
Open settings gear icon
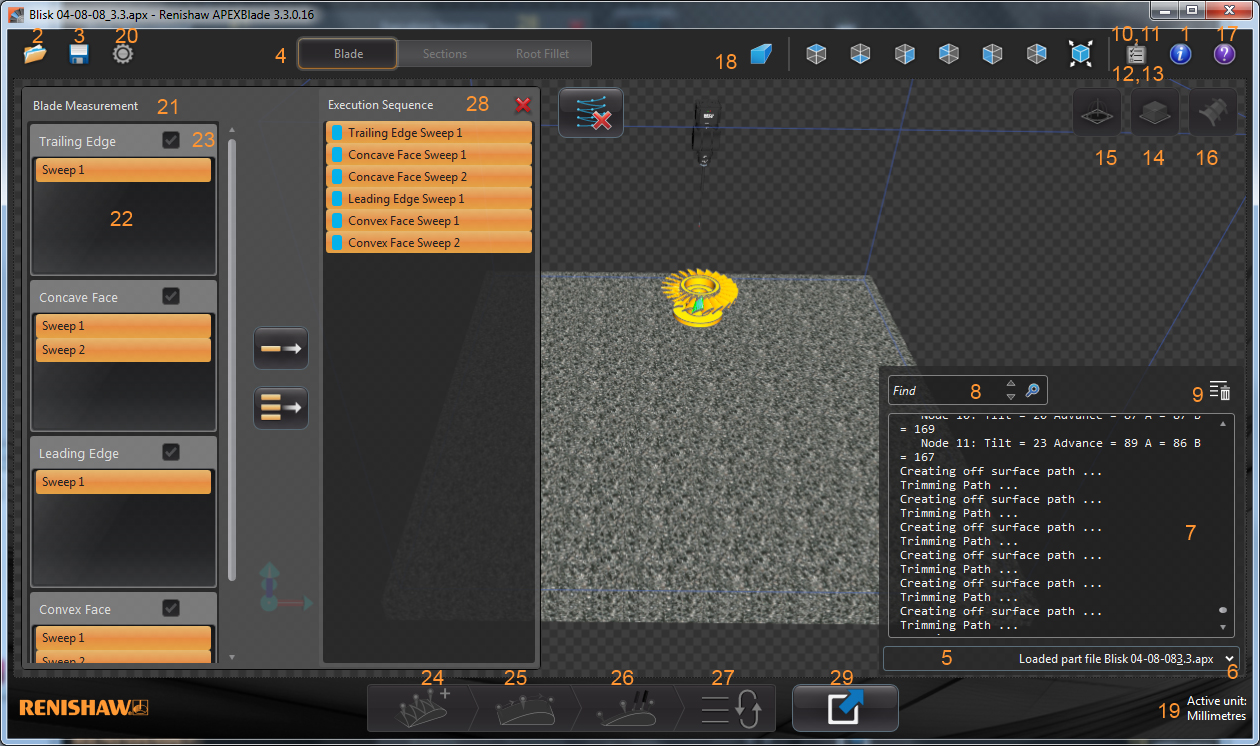pyautogui.click(x=123, y=54)
